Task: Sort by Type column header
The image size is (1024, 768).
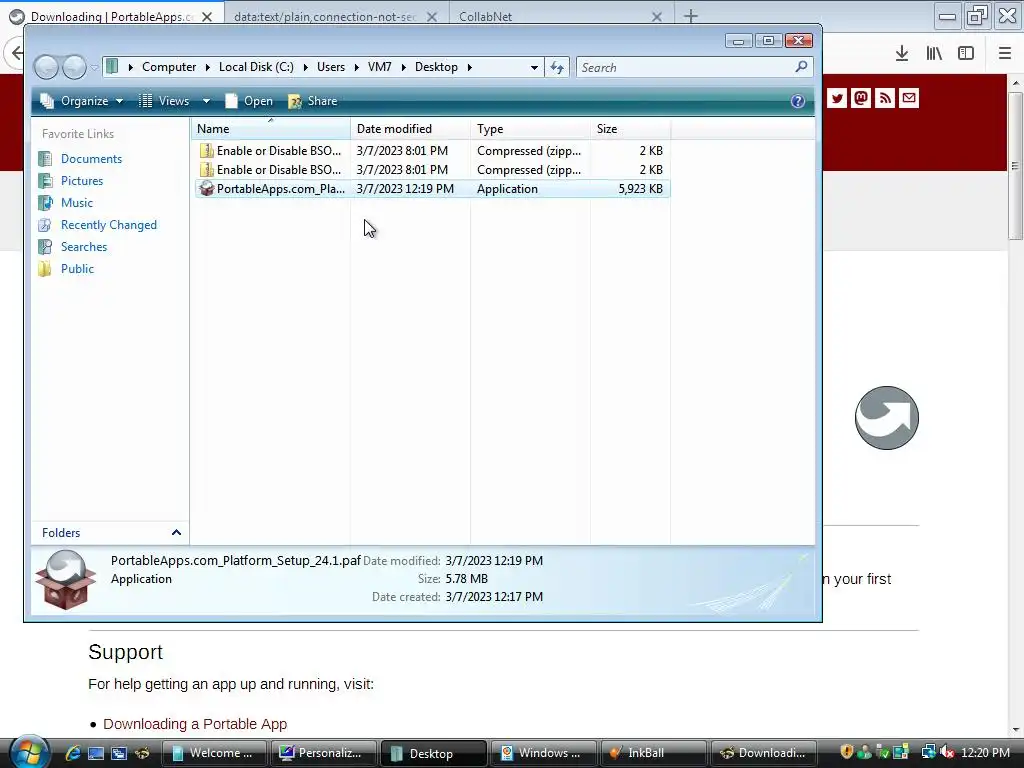Action: (530, 129)
